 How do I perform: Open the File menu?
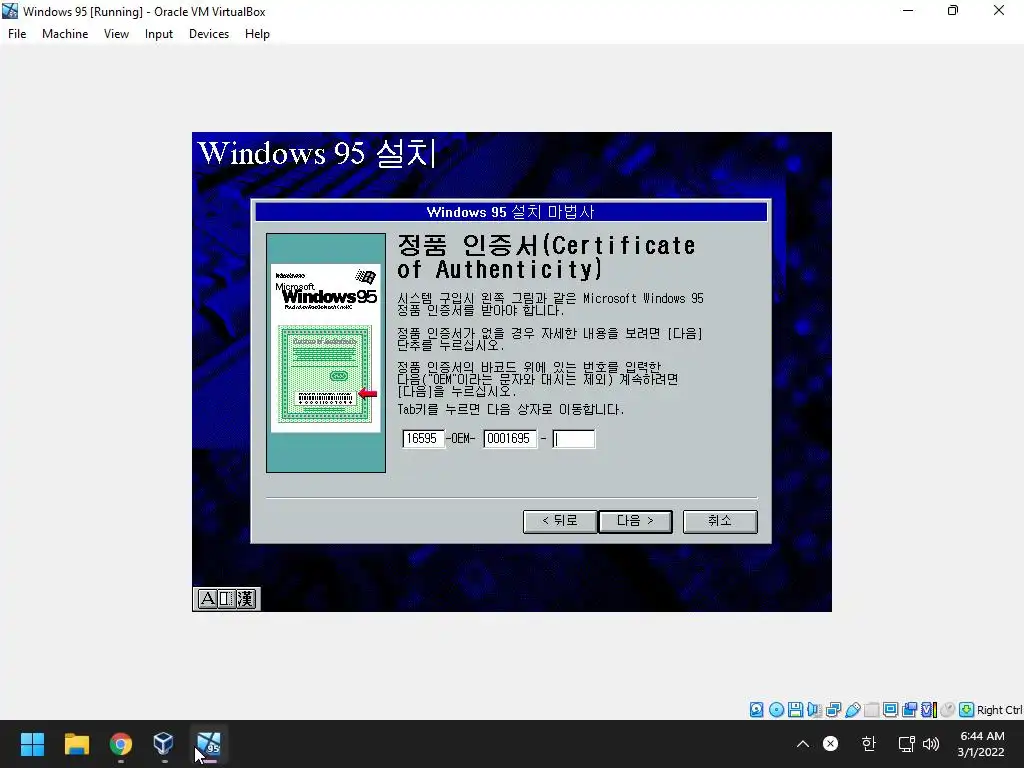tap(17, 34)
